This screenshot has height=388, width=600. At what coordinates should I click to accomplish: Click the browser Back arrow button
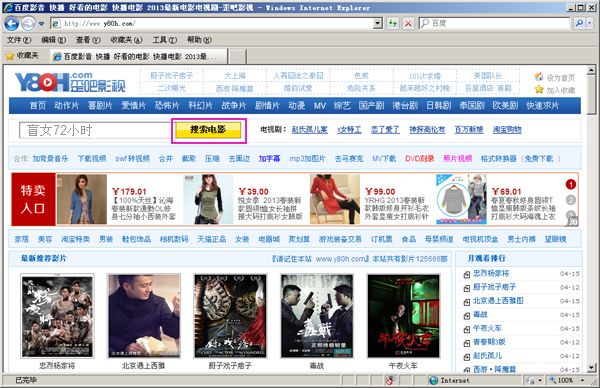click(11, 24)
